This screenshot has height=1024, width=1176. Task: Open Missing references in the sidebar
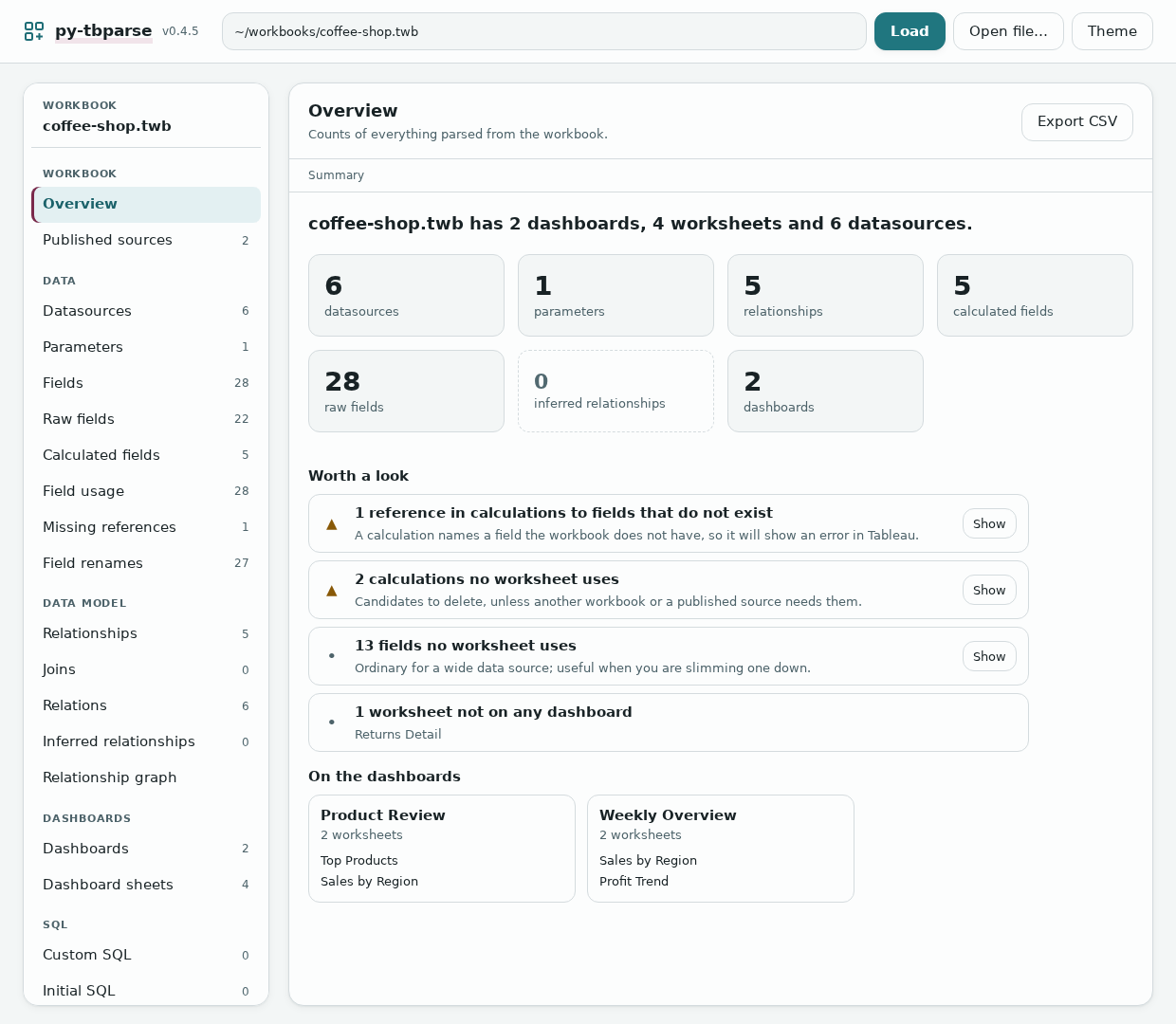pos(146,527)
